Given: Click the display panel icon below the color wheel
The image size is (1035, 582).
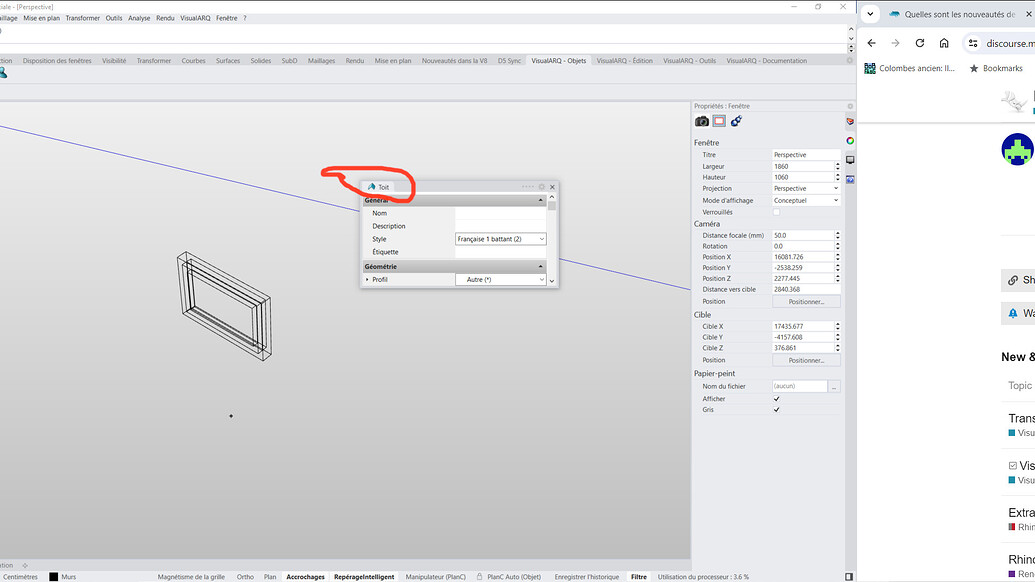Looking at the screenshot, I should click(x=850, y=158).
